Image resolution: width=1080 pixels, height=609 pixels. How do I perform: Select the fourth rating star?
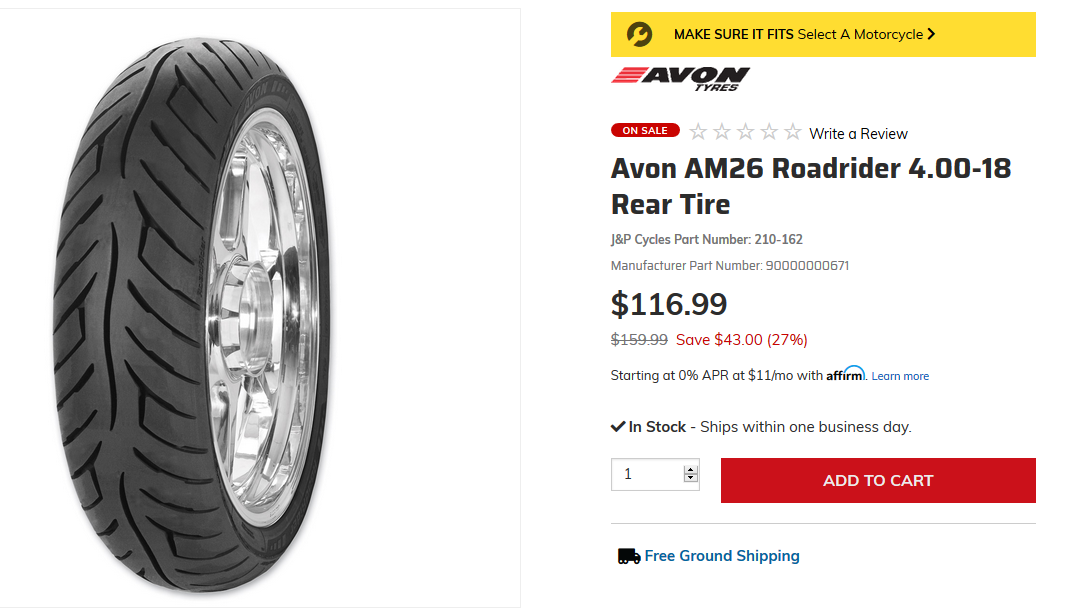(x=769, y=132)
